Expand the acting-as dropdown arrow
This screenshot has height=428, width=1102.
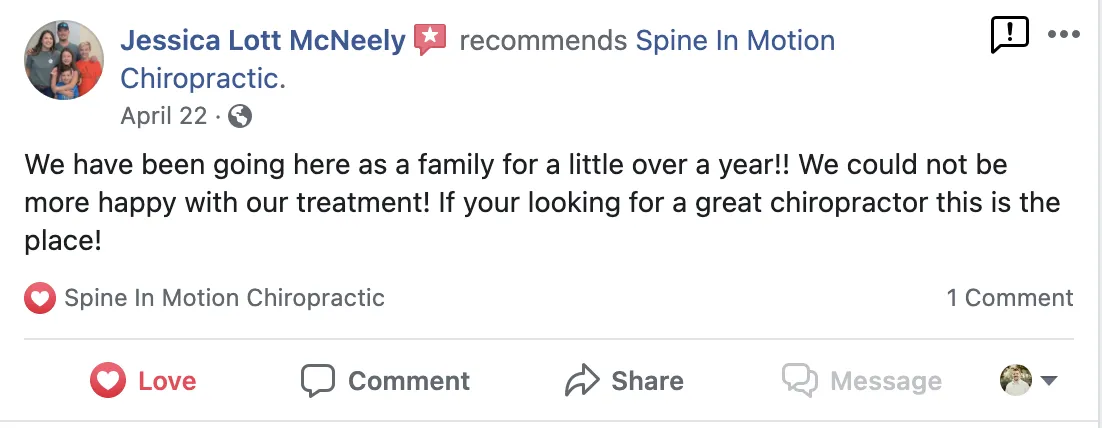(1049, 381)
